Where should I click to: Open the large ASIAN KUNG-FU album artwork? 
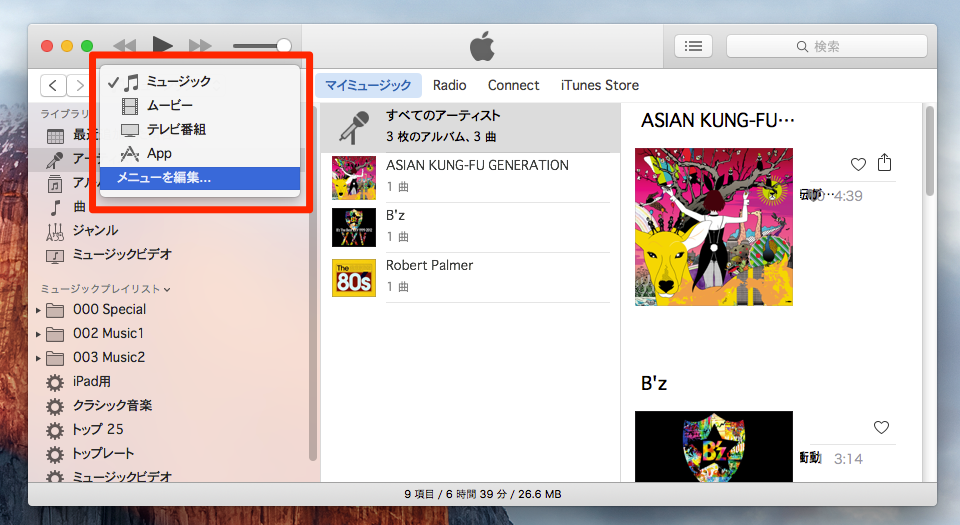(x=714, y=227)
